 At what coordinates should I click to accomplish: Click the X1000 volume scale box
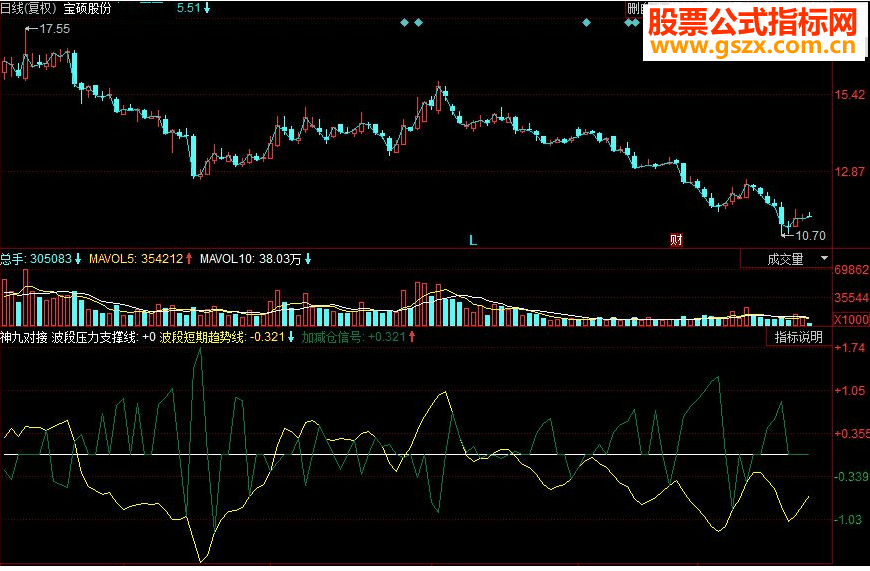tap(851, 320)
